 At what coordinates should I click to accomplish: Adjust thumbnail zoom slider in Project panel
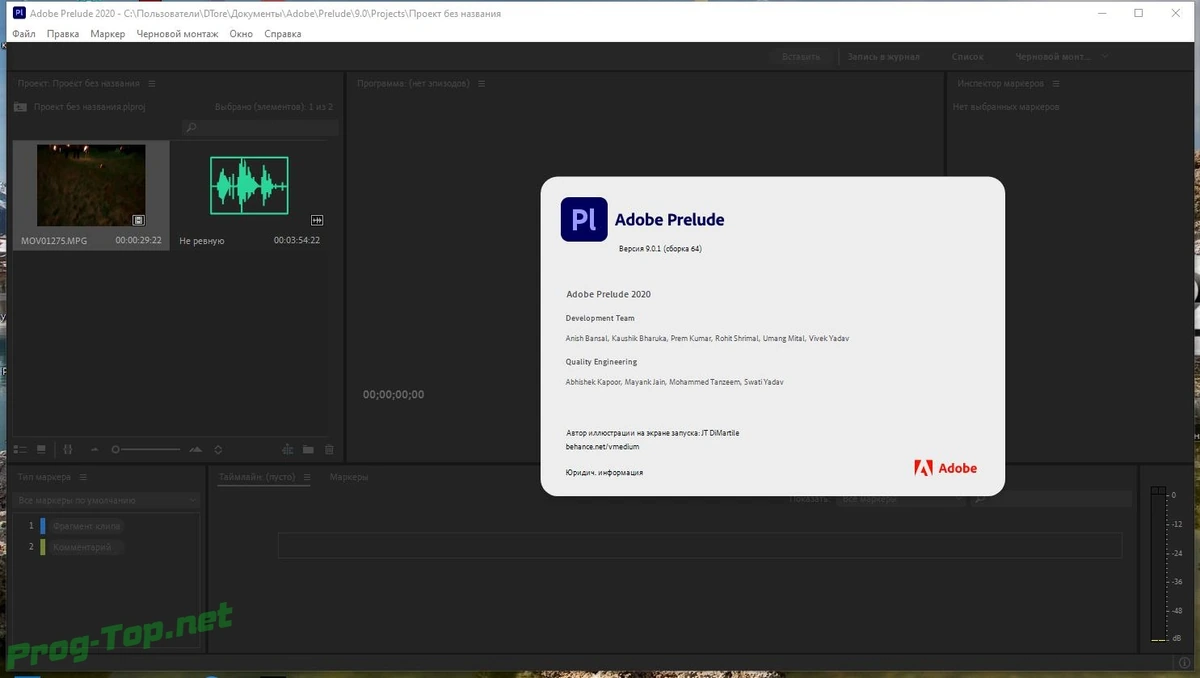pos(147,450)
